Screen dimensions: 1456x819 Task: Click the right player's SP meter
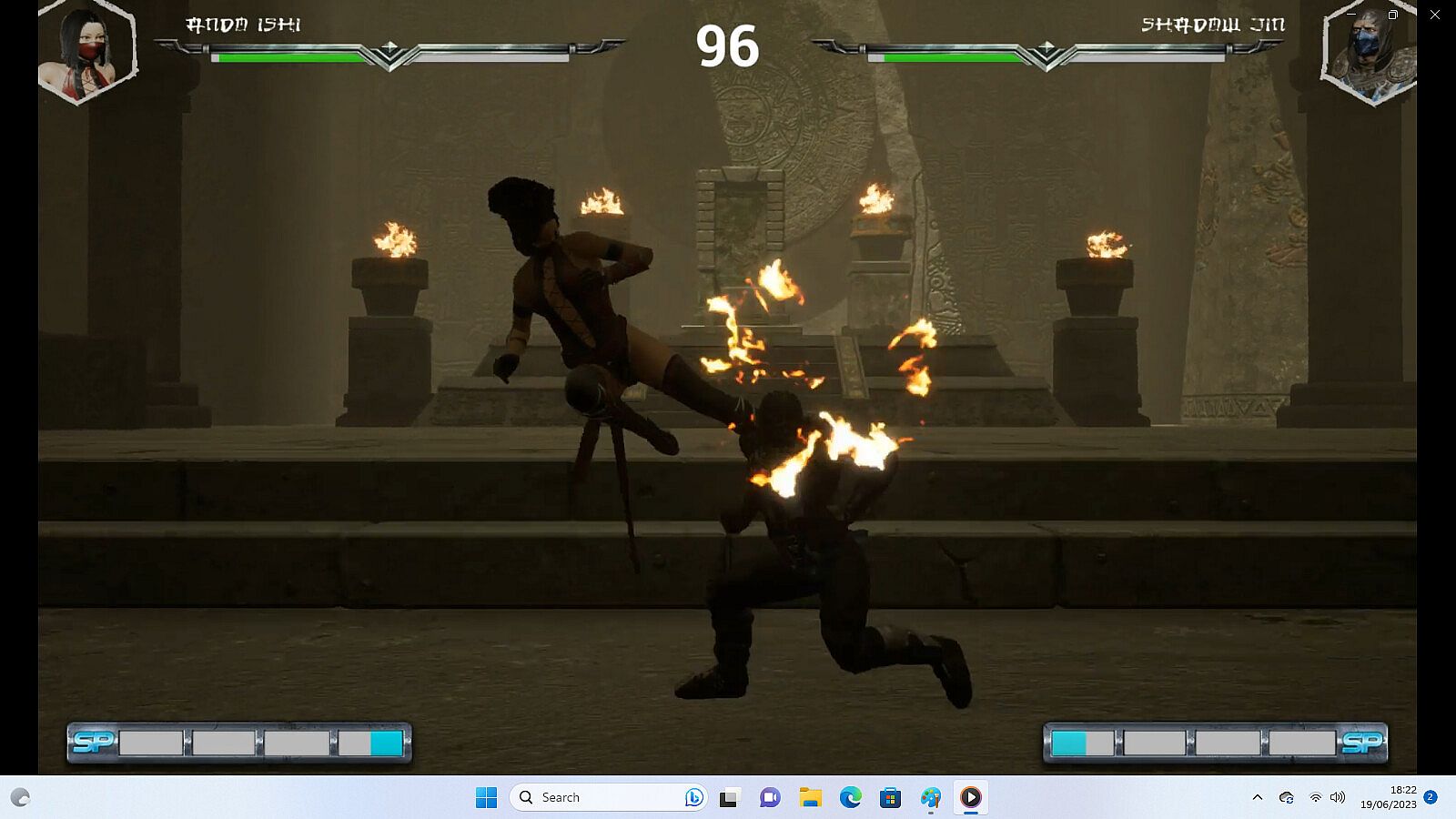tap(1215, 743)
